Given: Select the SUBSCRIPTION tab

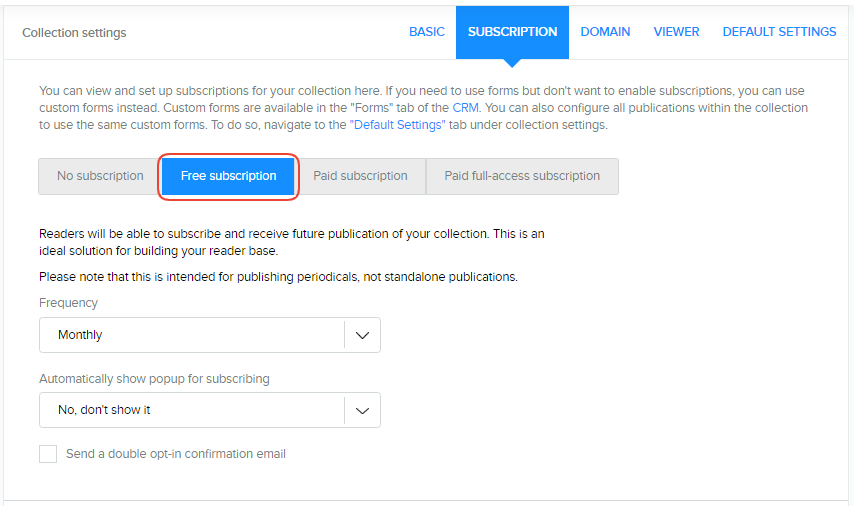Looking at the screenshot, I should click(512, 32).
